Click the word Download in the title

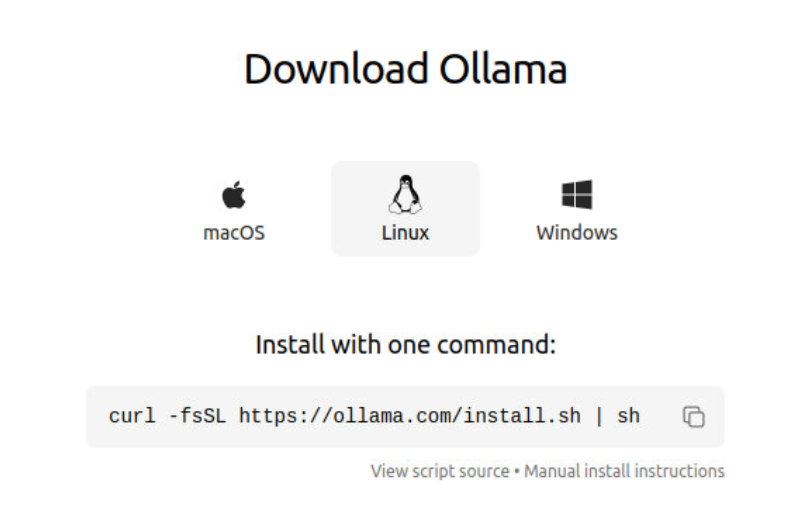pyautogui.click(x=336, y=69)
